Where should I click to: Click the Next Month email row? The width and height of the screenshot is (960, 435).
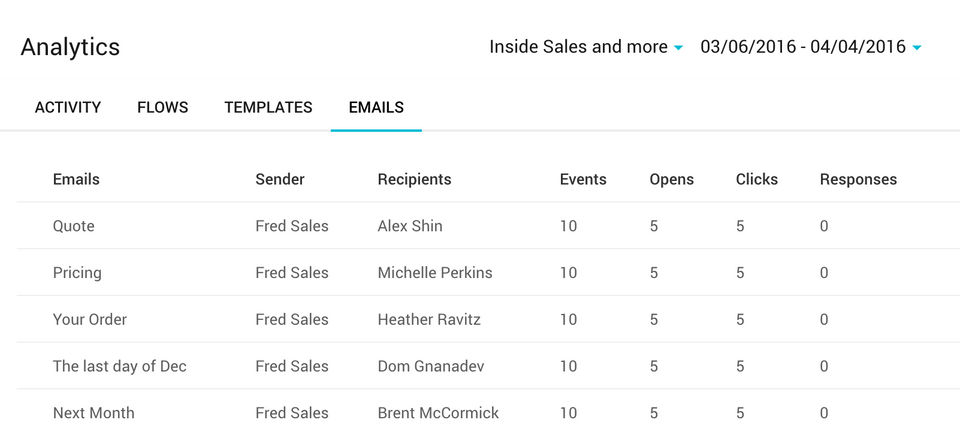(x=94, y=413)
